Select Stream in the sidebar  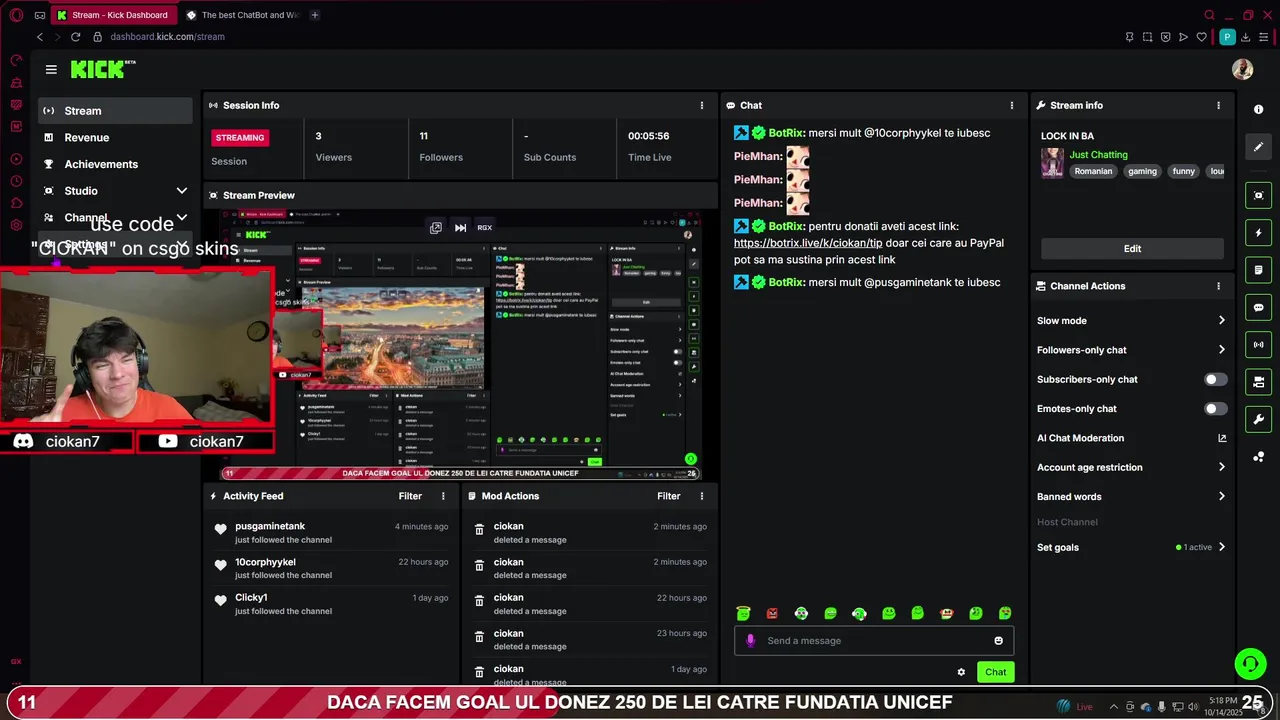pos(115,111)
